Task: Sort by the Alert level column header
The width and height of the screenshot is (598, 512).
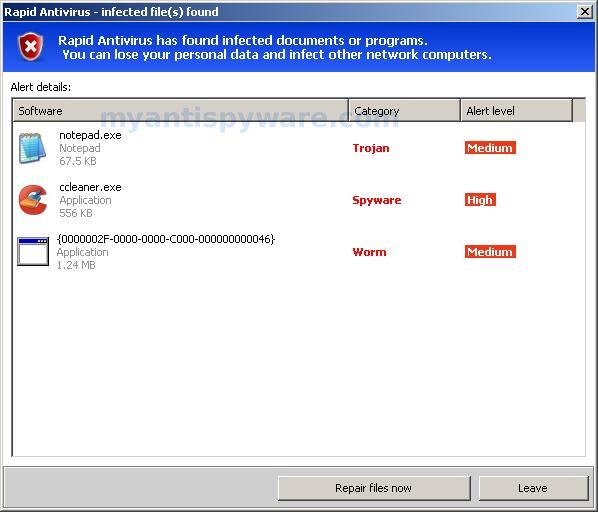Action: point(516,111)
